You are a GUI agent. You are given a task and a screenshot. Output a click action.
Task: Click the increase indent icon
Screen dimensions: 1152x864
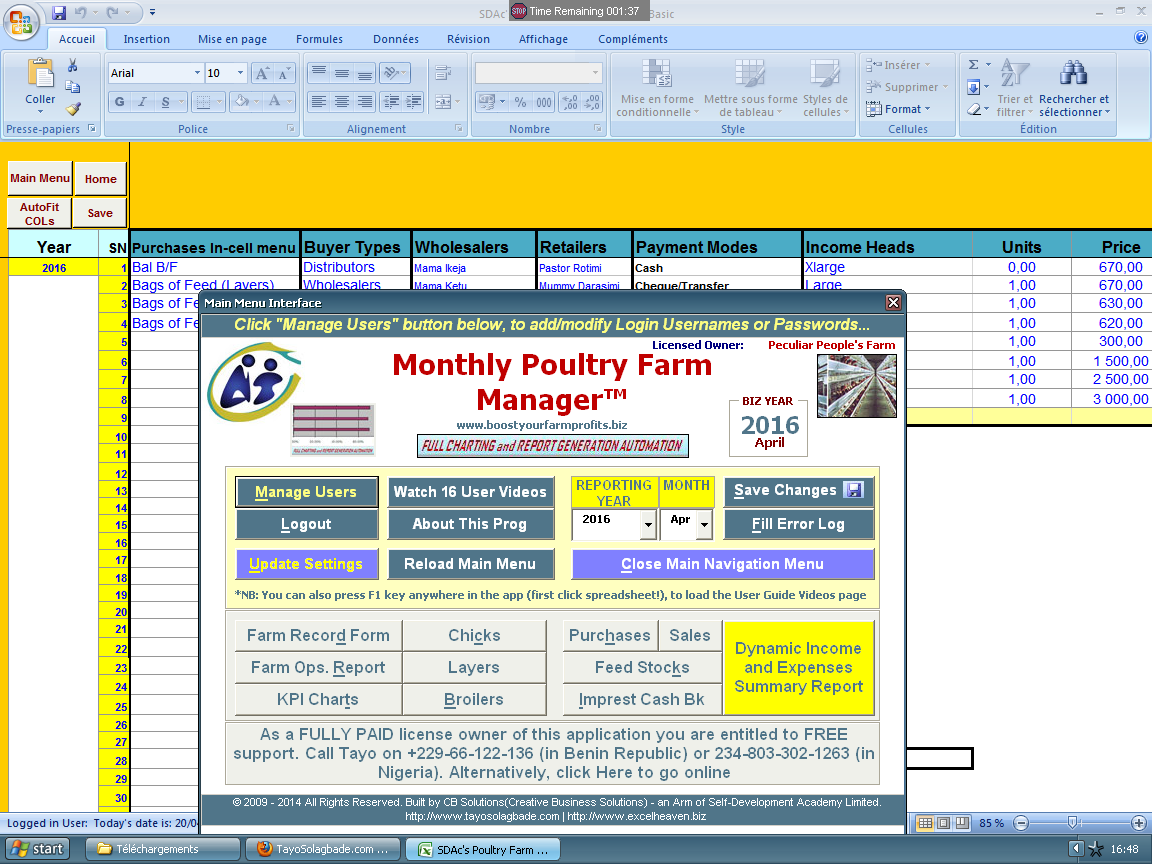pyautogui.click(x=414, y=101)
